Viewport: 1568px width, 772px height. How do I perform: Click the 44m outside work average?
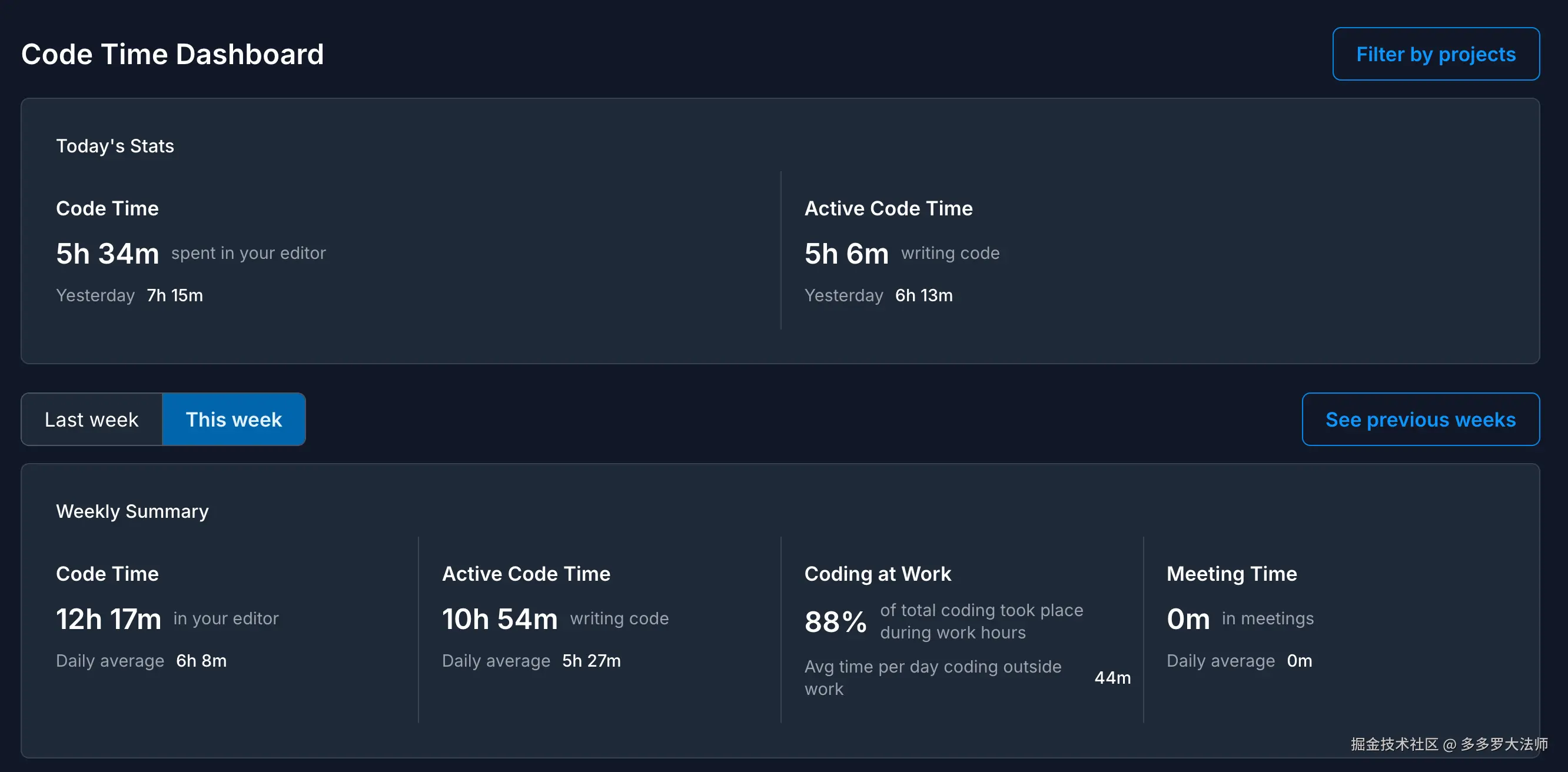pyautogui.click(x=1112, y=678)
